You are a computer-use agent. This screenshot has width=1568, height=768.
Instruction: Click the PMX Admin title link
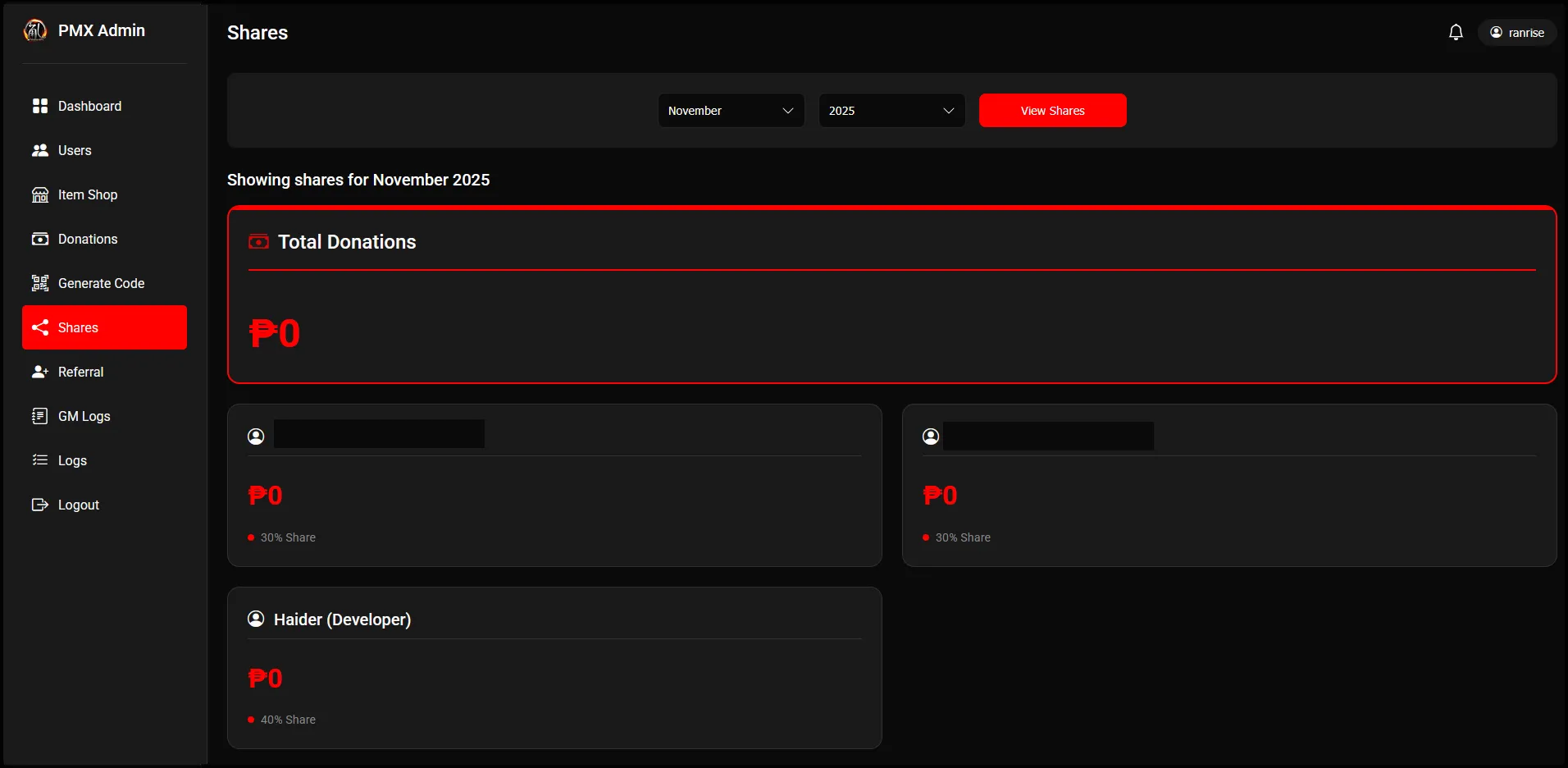[x=102, y=30]
